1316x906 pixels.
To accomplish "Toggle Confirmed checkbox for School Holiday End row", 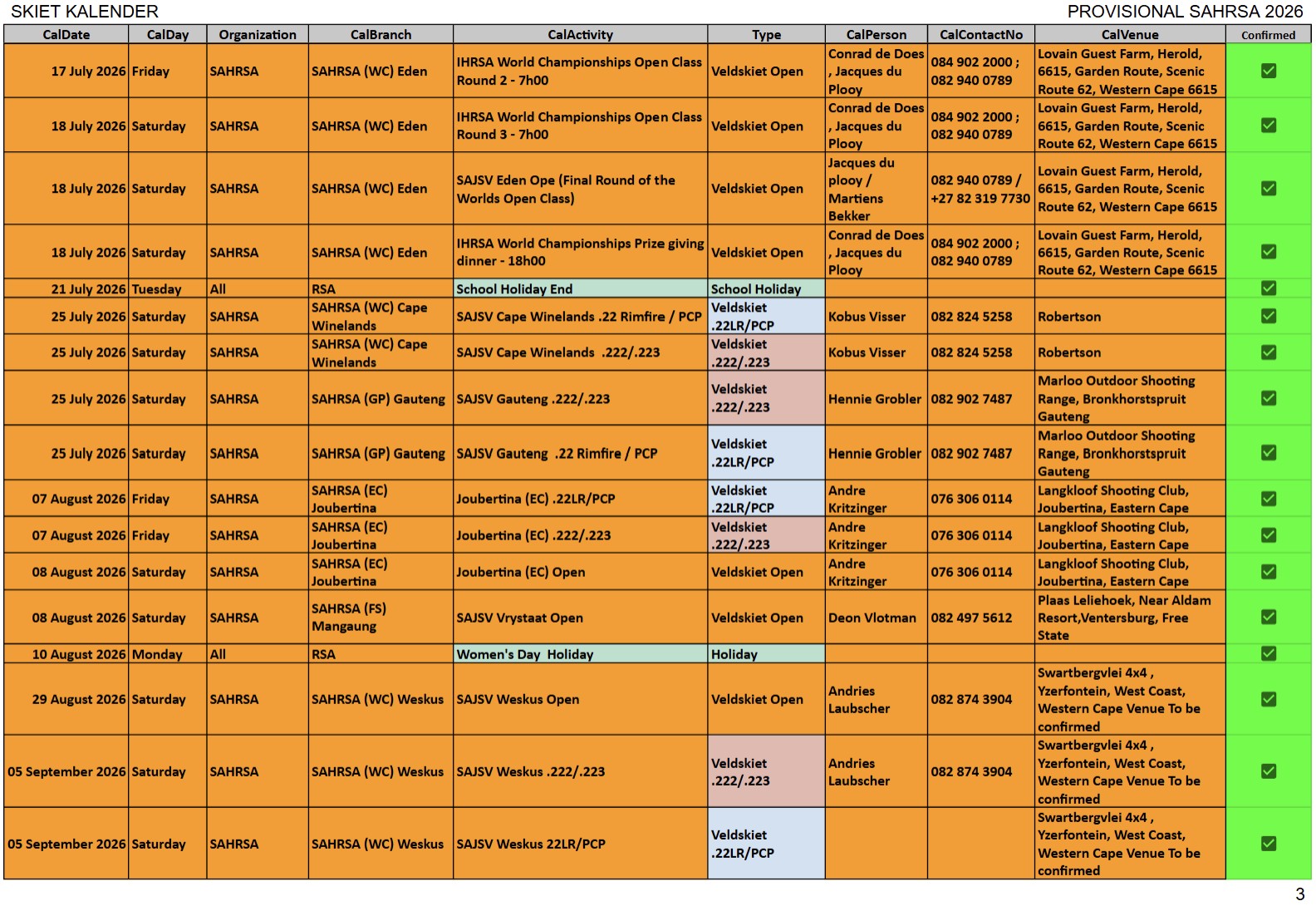I will pyautogui.click(x=1268, y=288).
